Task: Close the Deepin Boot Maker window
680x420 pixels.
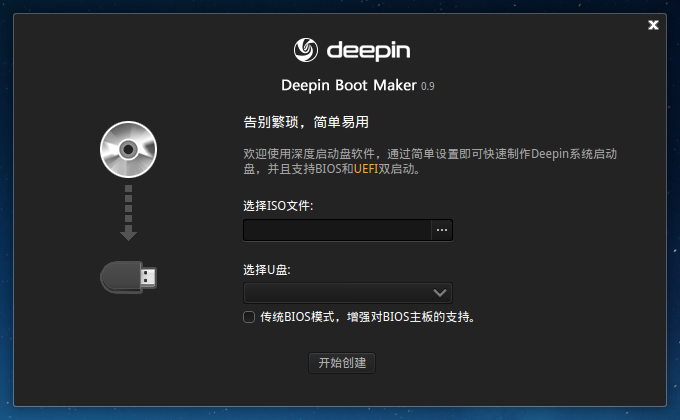Action: click(x=653, y=25)
